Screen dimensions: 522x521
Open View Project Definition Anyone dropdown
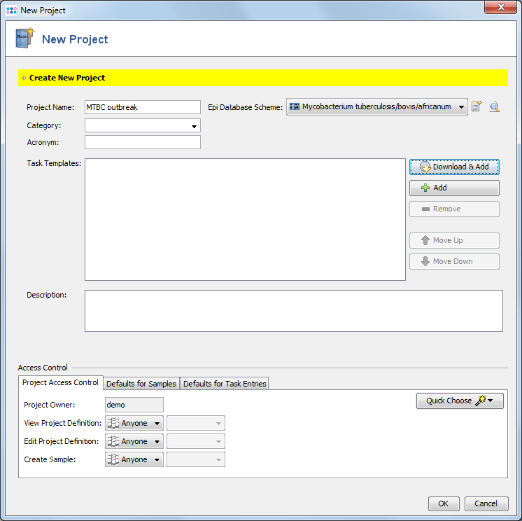(134, 423)
